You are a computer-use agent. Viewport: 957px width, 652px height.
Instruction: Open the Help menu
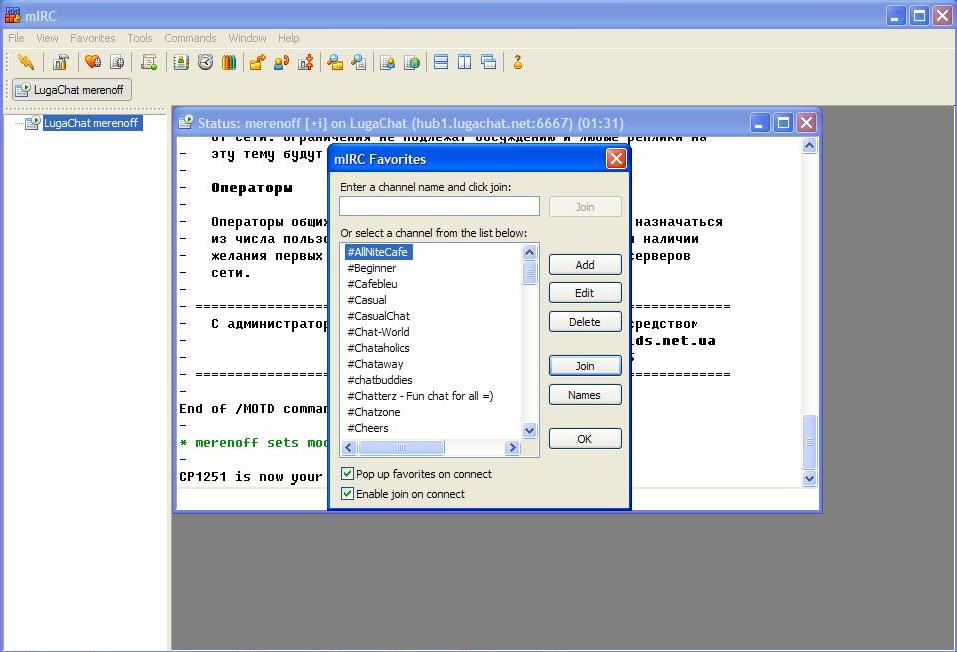click(289, 38)
